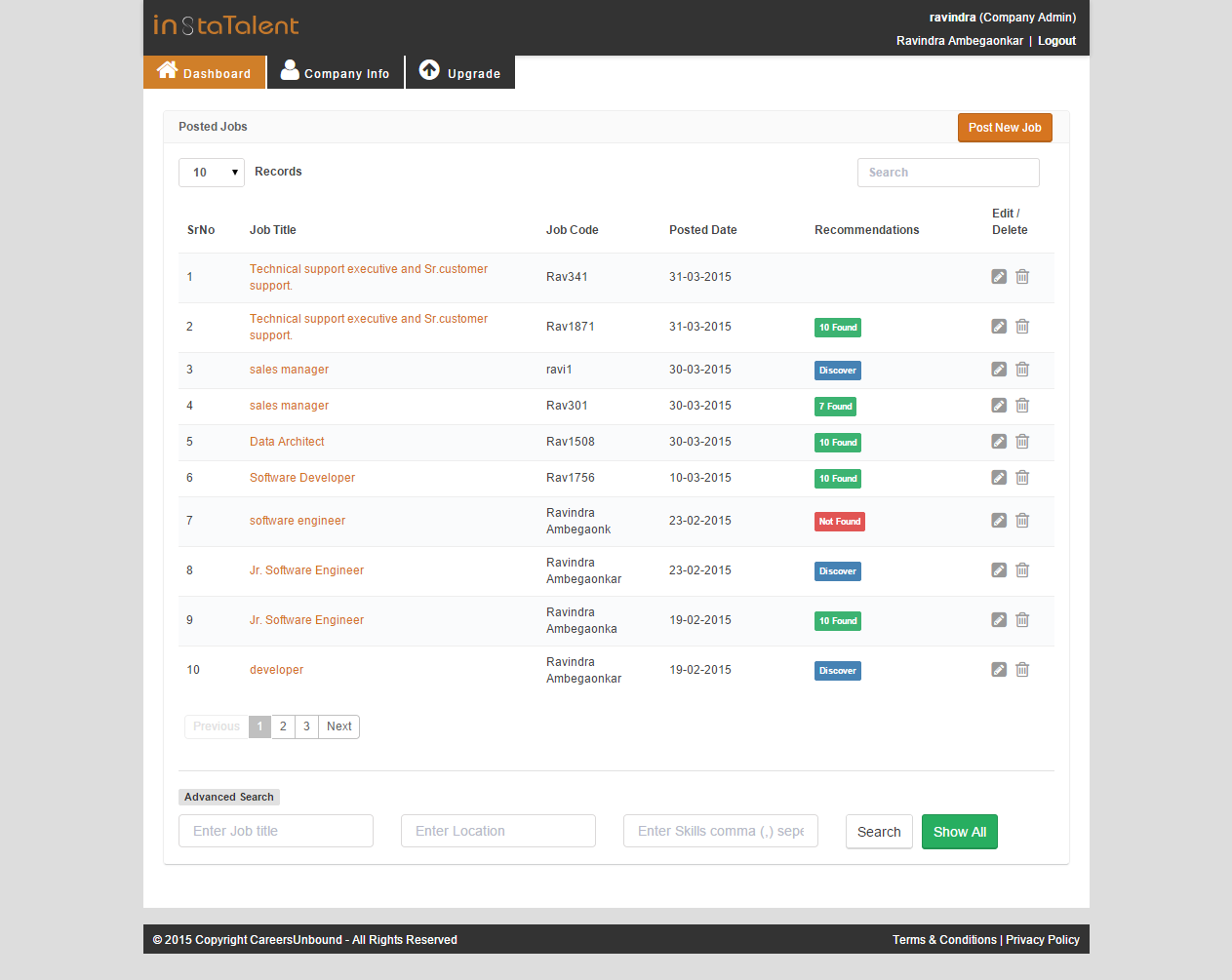The width and height of the screenshot is (1232, 980).
Task: Open 10 Found badge for Software Developer
Action: (x=838, y=479)
